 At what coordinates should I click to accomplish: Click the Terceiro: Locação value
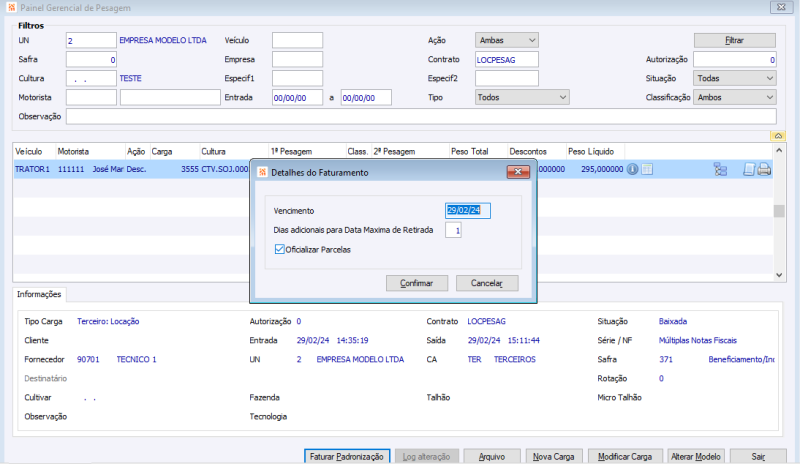click(108, 321)
